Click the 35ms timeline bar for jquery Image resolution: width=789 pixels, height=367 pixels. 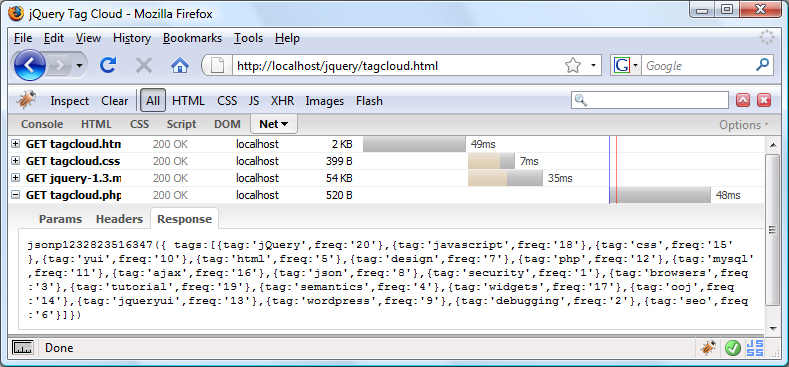pyautogui.click(x=505, y=178)
